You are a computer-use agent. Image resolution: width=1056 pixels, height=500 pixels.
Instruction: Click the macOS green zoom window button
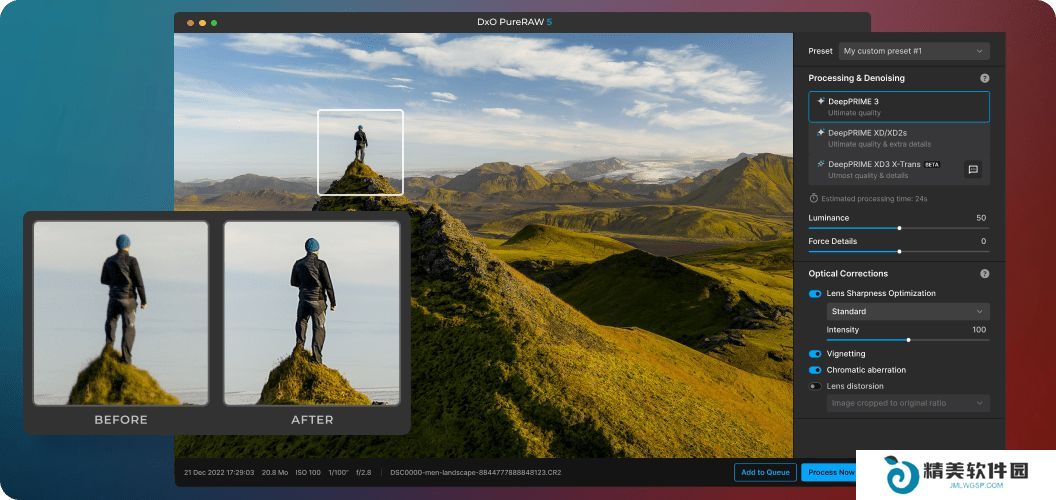point(214,23)
